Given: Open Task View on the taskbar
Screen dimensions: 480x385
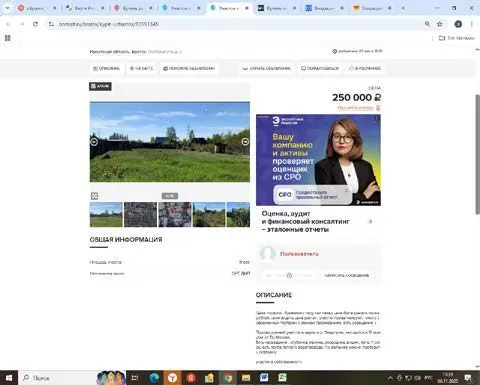Looking at the screenshot, I should click(x=135, y=378).
